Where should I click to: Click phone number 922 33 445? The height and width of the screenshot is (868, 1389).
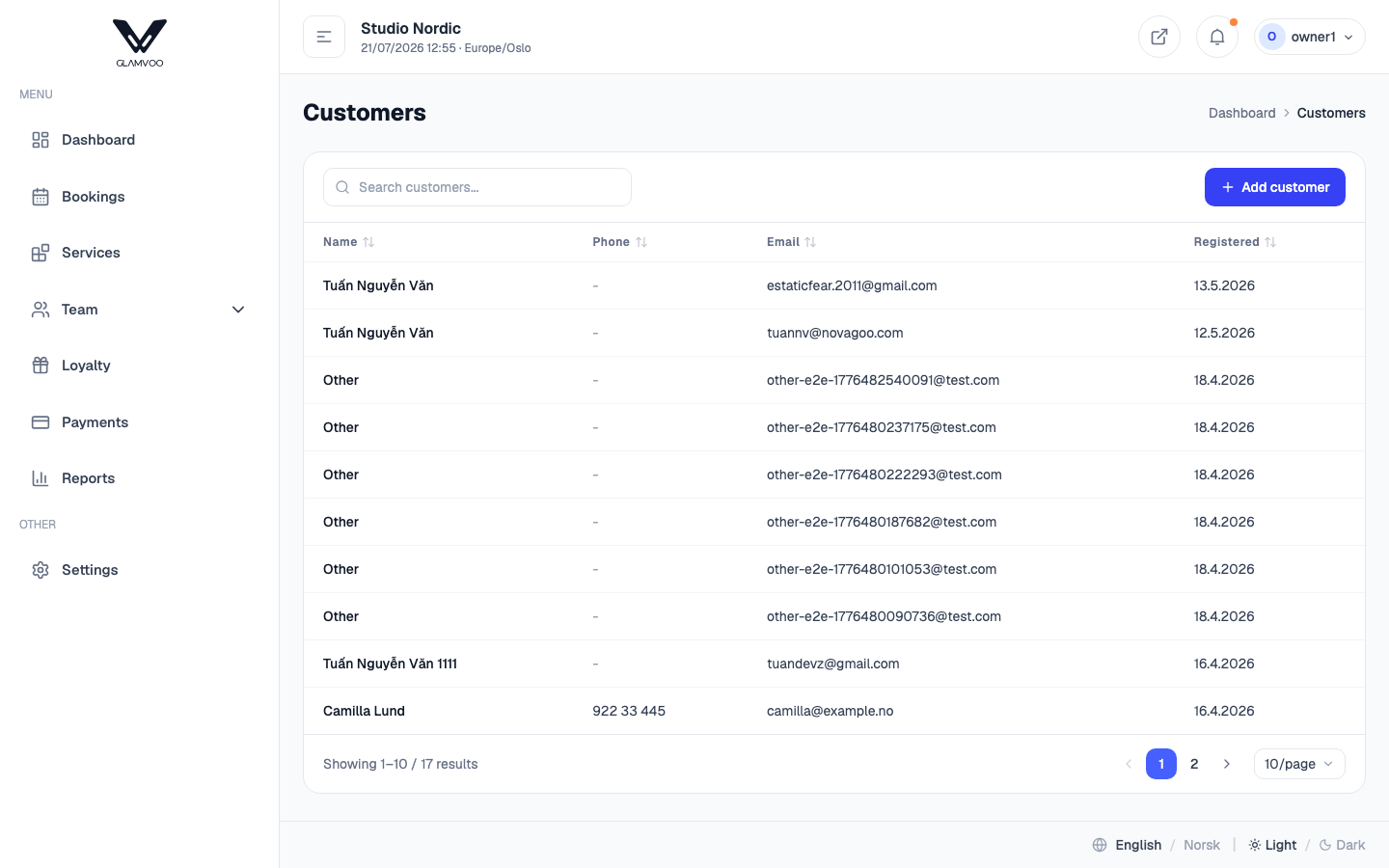(629, 711)
